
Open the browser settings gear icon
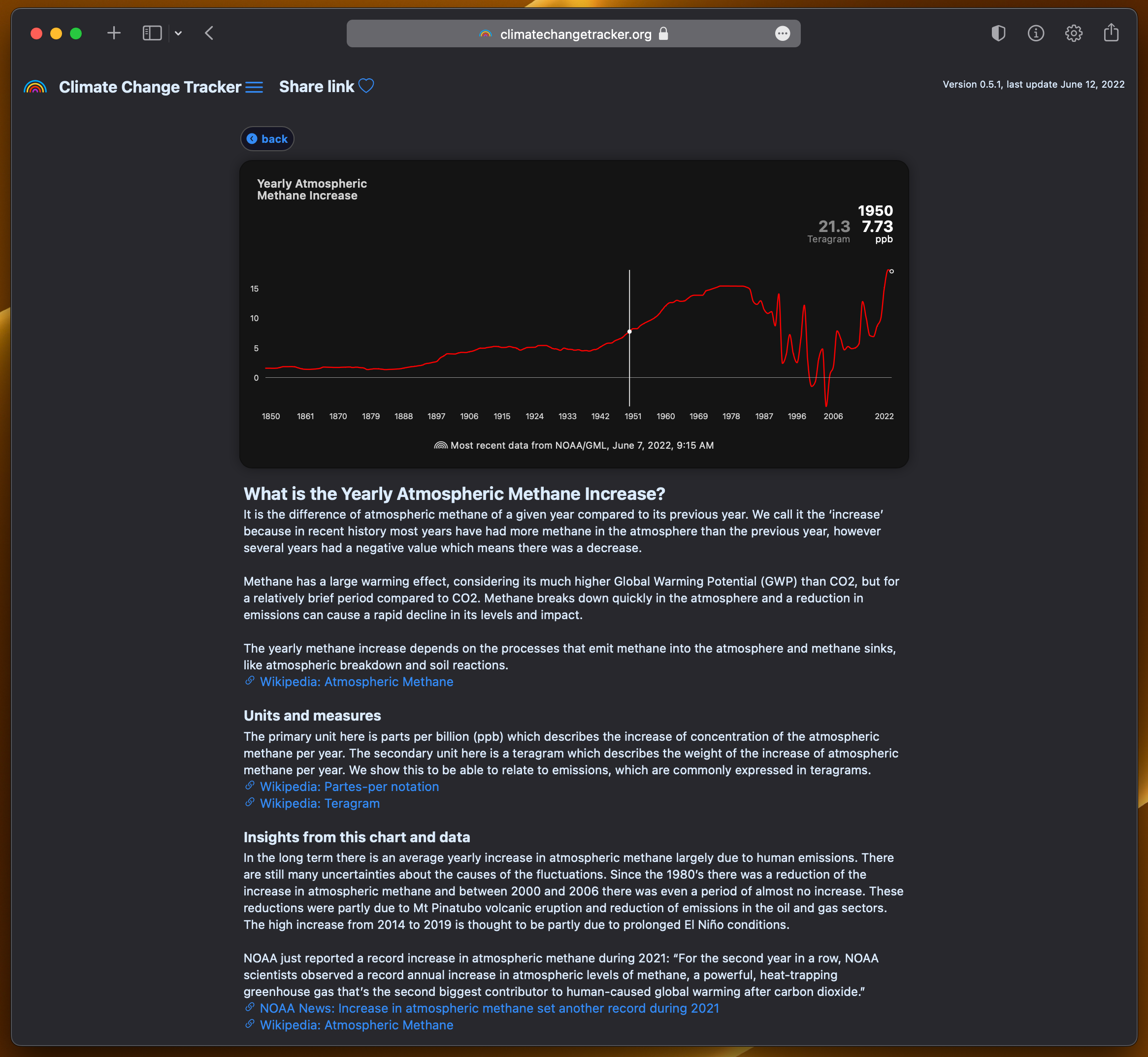pyautogui.click(x=1073, y=33)
